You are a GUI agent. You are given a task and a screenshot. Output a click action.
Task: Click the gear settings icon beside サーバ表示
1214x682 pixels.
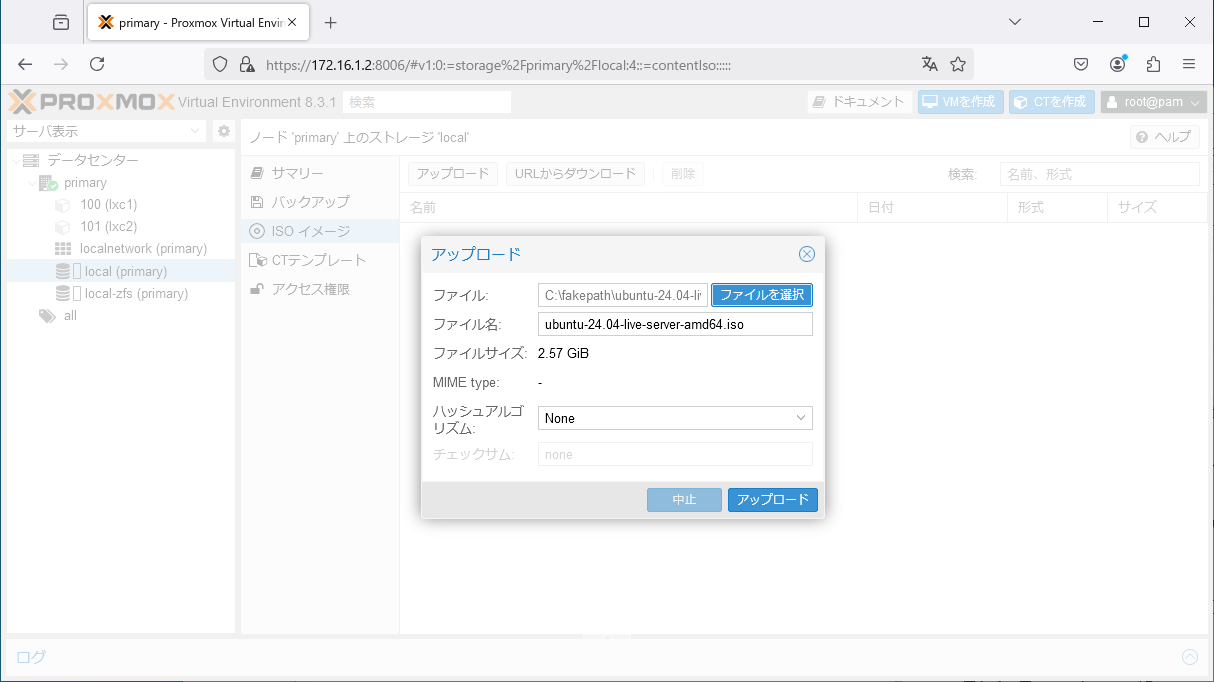224,131
